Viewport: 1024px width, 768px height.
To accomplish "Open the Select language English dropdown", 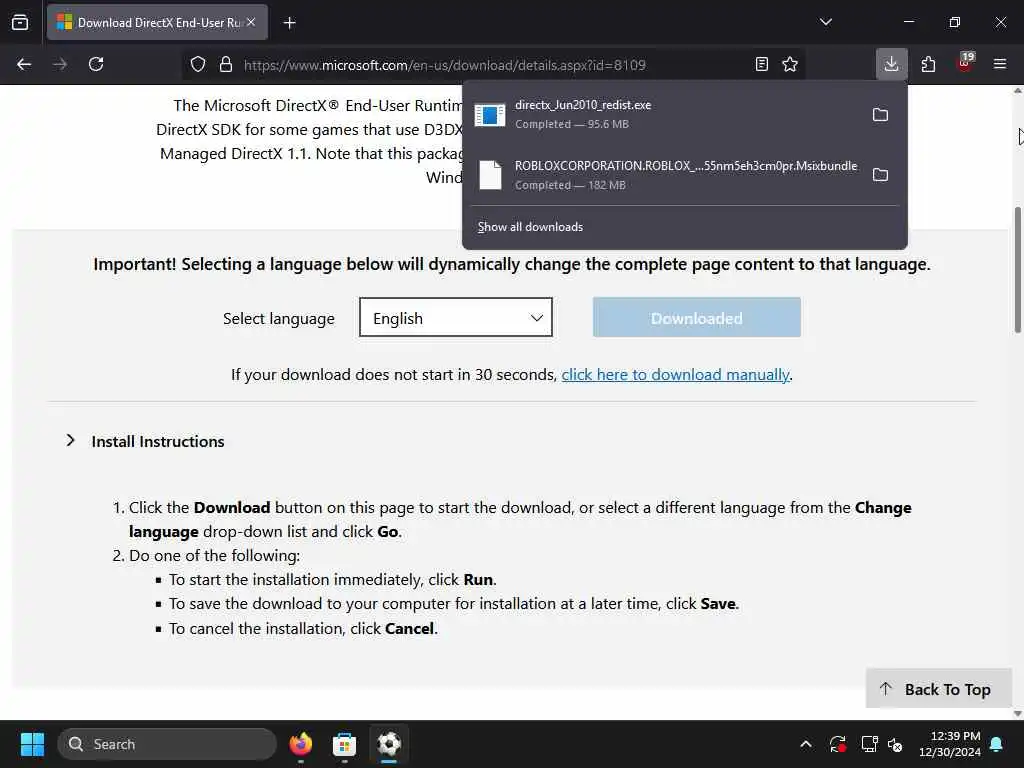I will pyautogui.click(x=456, y=317).
